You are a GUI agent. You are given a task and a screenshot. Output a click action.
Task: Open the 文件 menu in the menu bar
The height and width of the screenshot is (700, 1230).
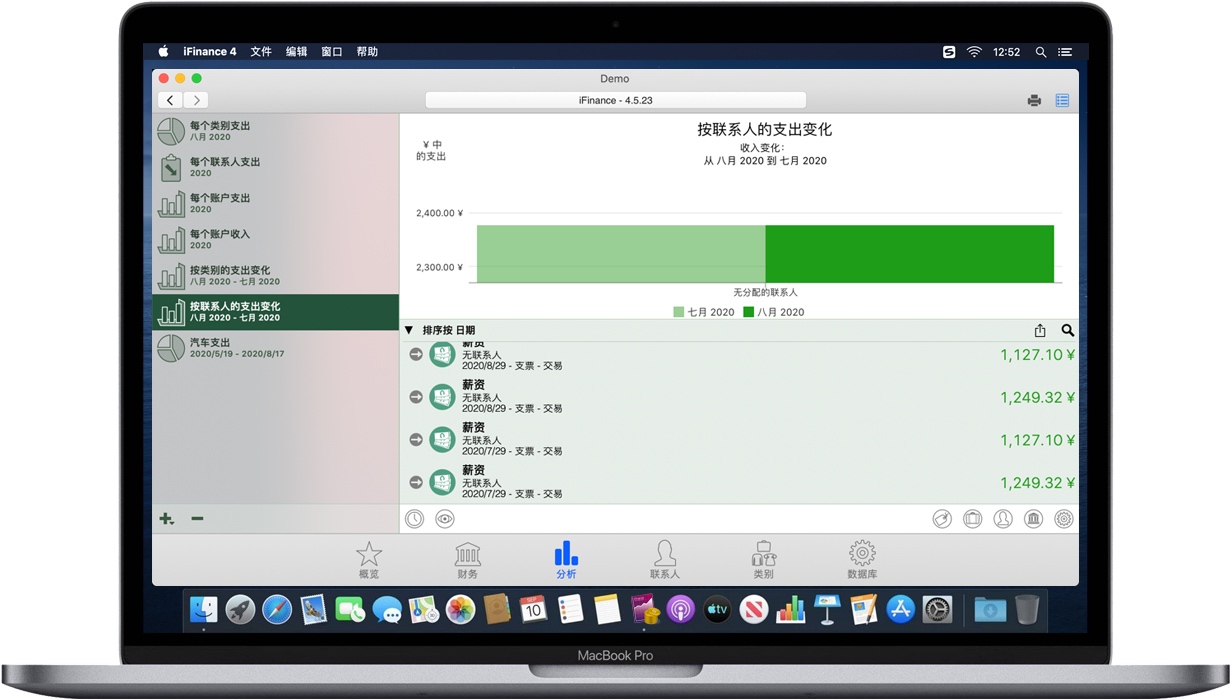pyautogui.click(x=261, y=51)
